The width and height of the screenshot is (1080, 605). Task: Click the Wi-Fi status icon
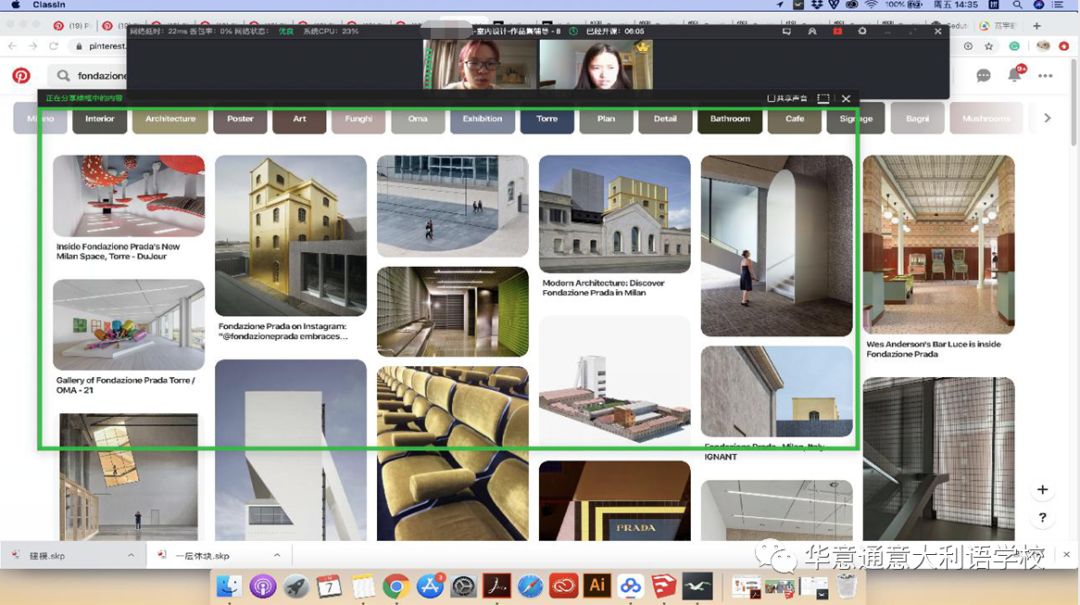click(x=871, y=5)
